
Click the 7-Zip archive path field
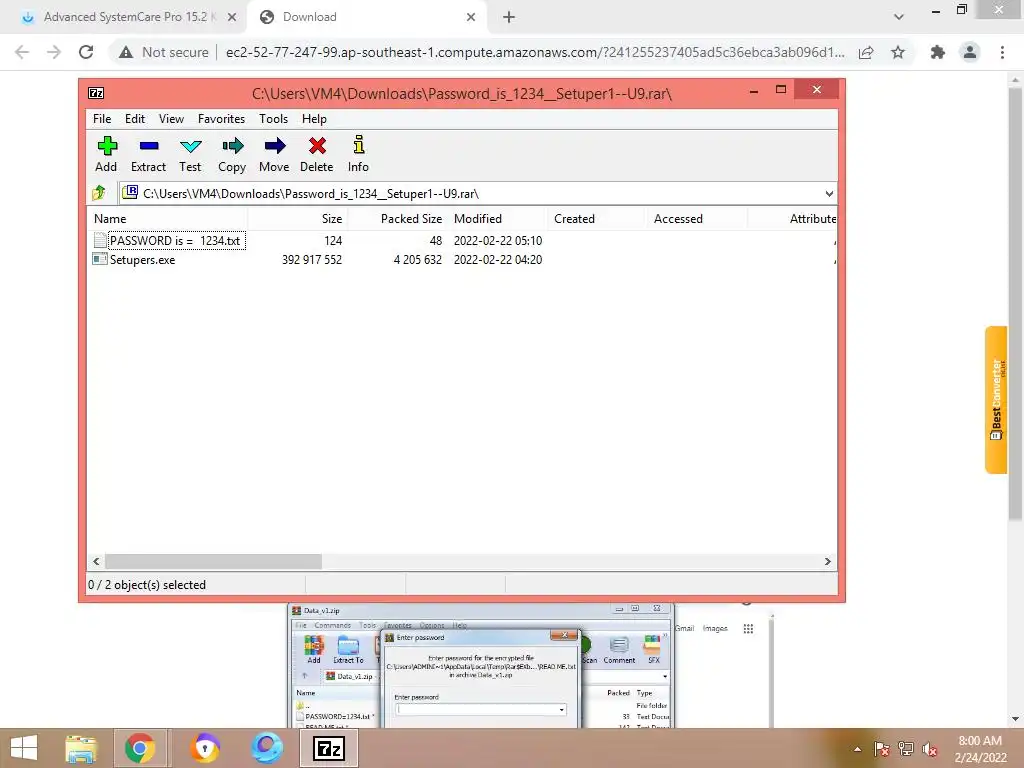pos(477,193)
